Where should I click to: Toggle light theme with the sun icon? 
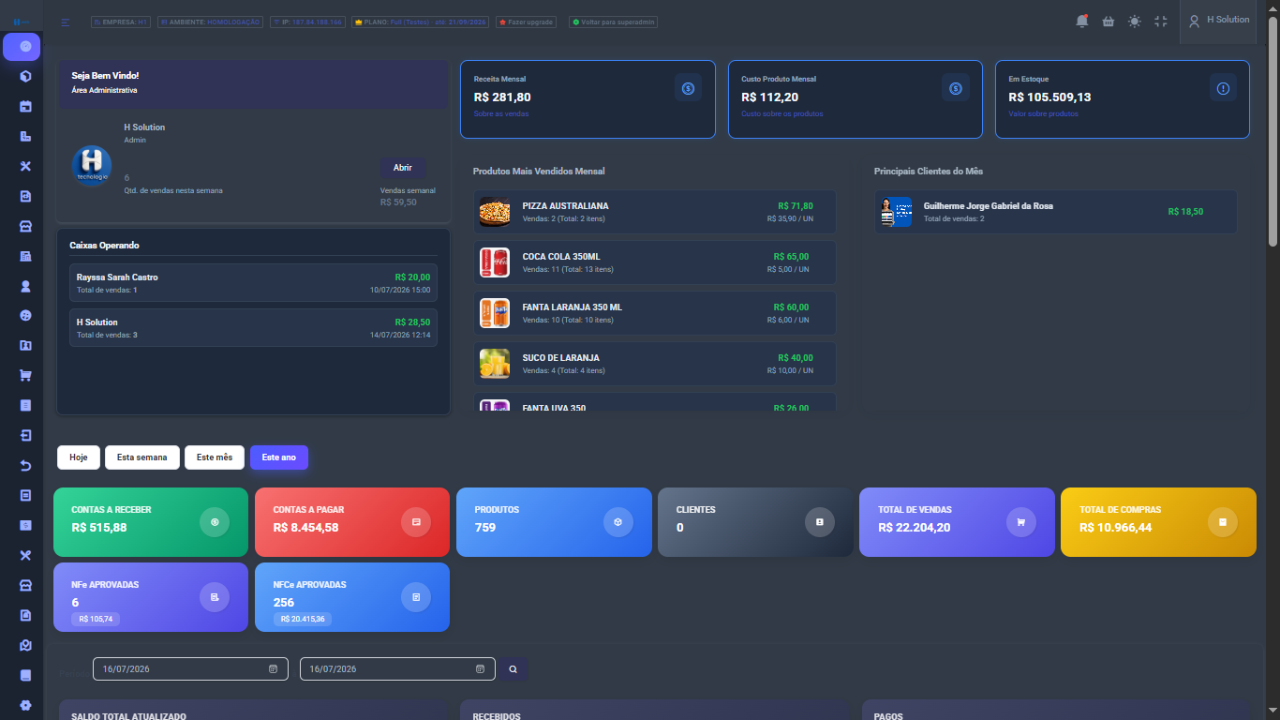[1134, 21]
